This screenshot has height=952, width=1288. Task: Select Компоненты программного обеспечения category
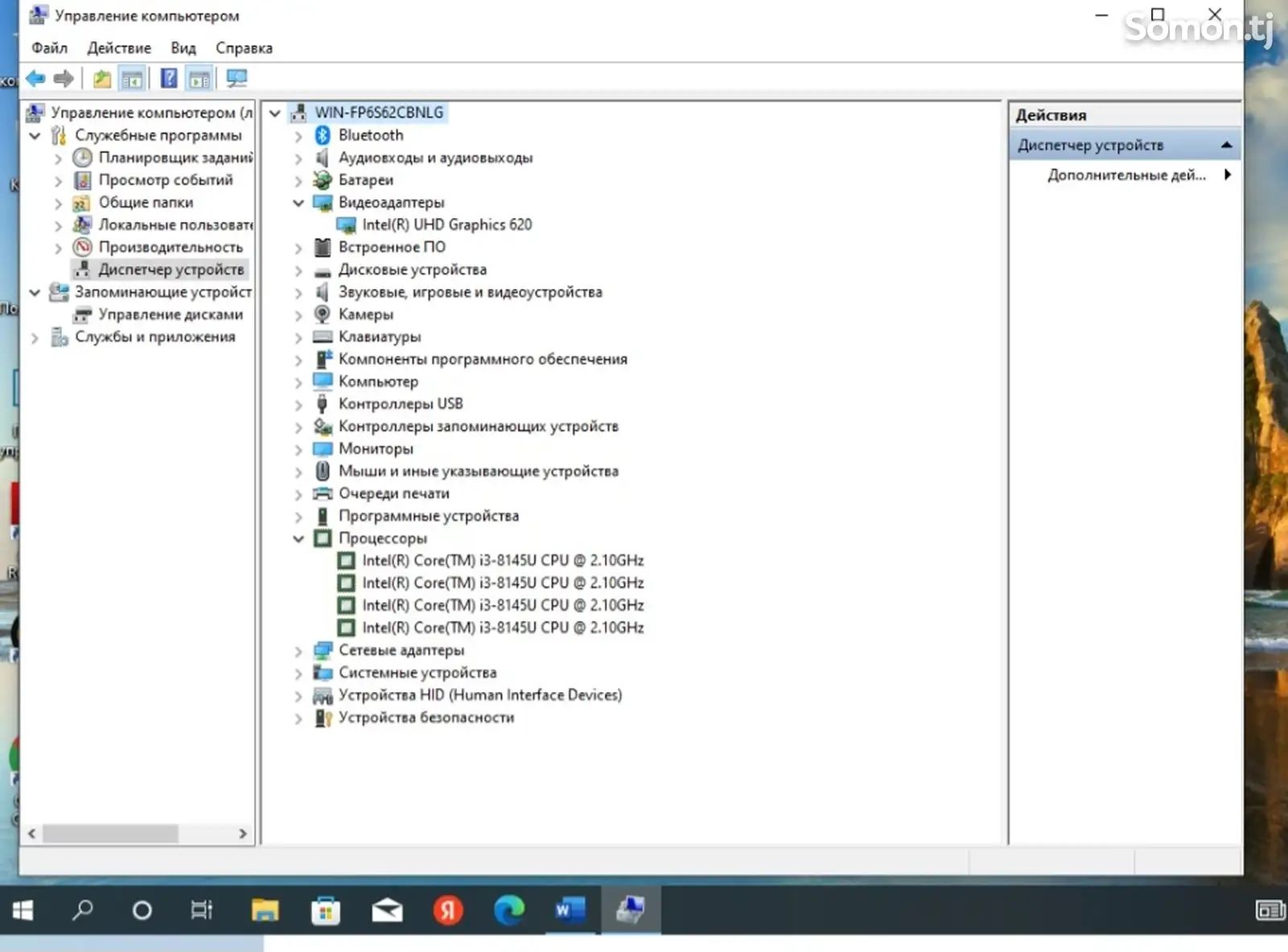(483, 359)
